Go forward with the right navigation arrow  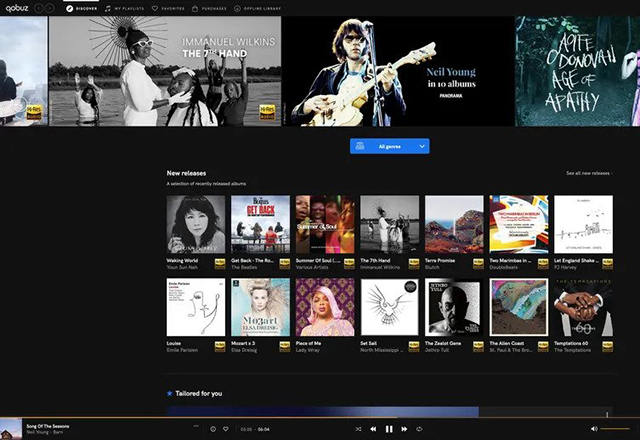tap(49, 8)
